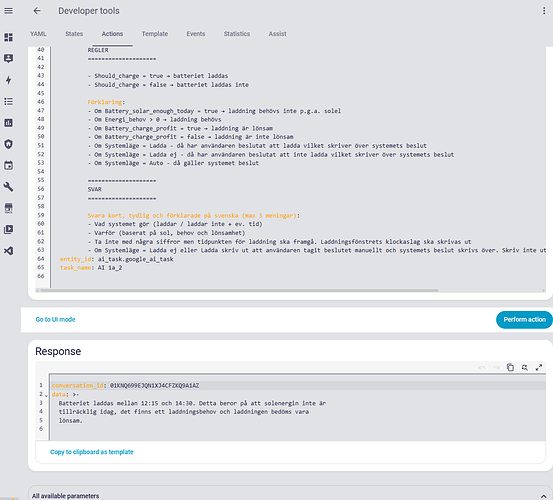Copy the response using the clipboard icon
Image resolution: width=553 pixels, height=500 pixels.
click(x=510, y=367)
